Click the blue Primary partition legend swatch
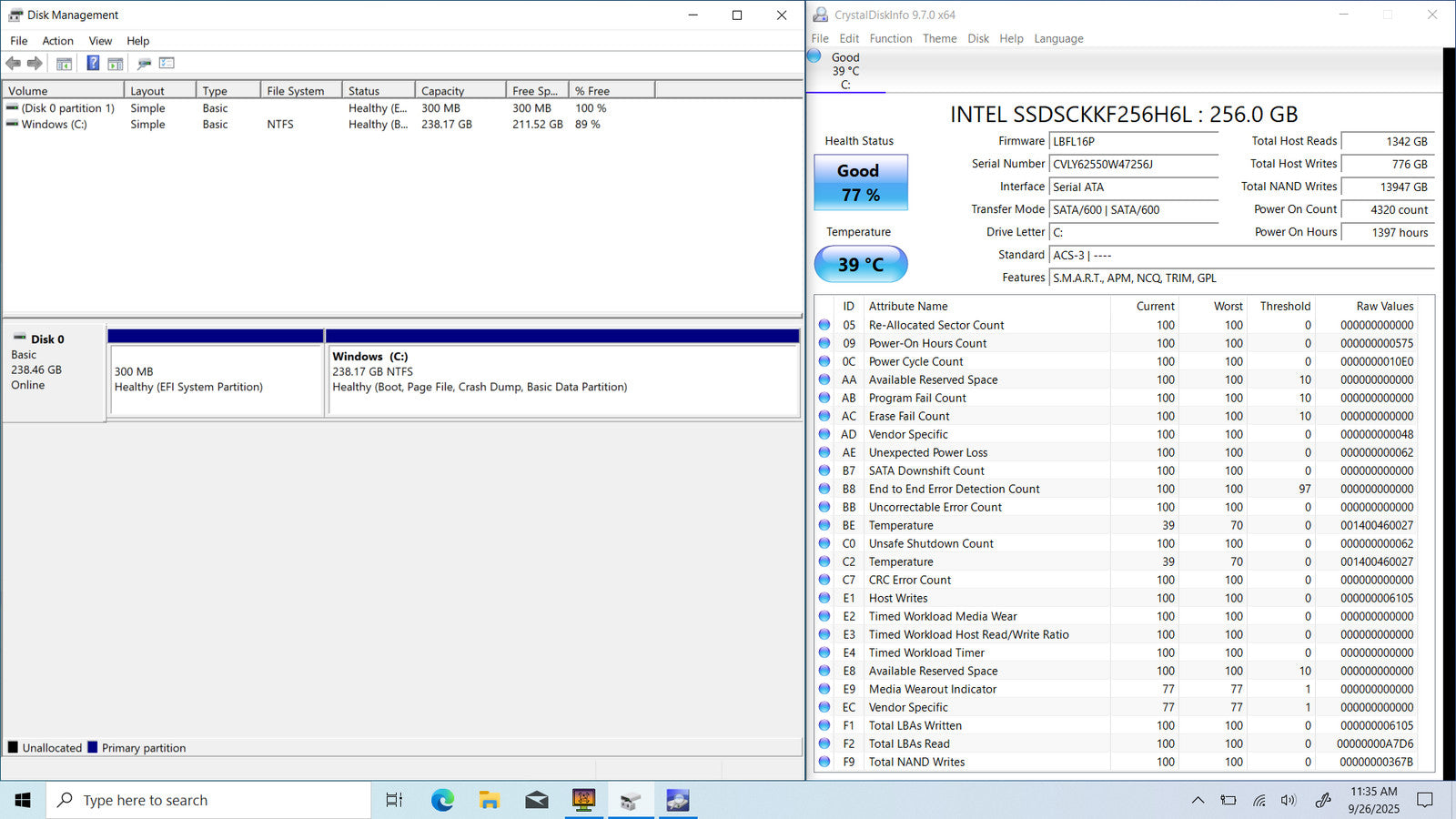The width and height of the screenshot is (1456, 819). tap(93, 747)
